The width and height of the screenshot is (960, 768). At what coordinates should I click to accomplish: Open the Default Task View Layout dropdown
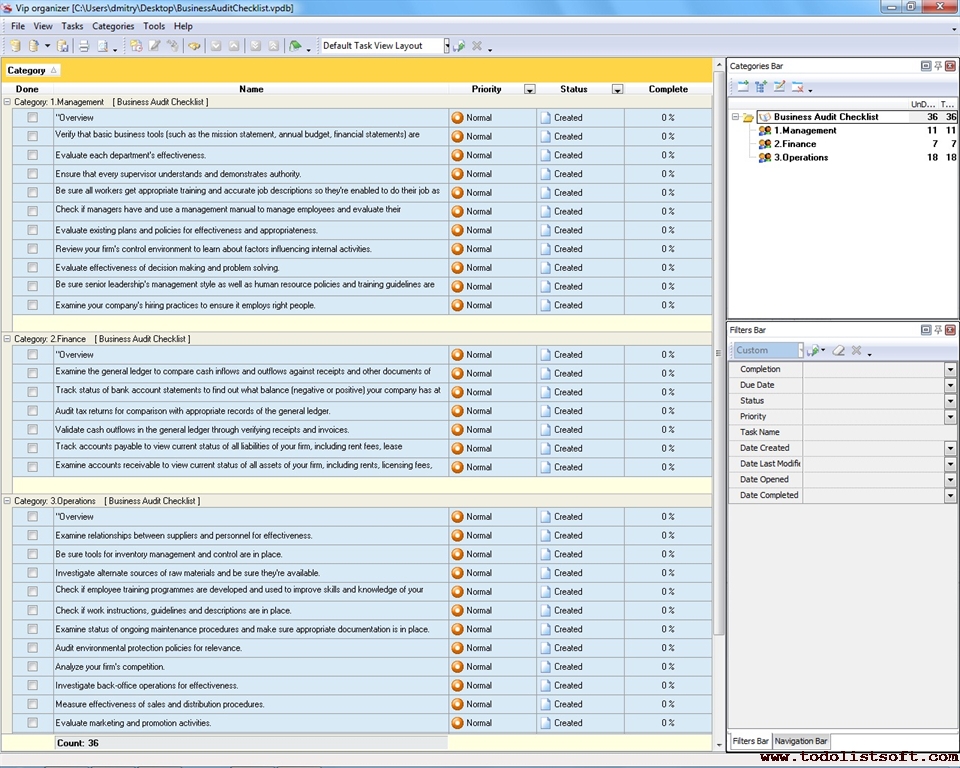(446, 46)
